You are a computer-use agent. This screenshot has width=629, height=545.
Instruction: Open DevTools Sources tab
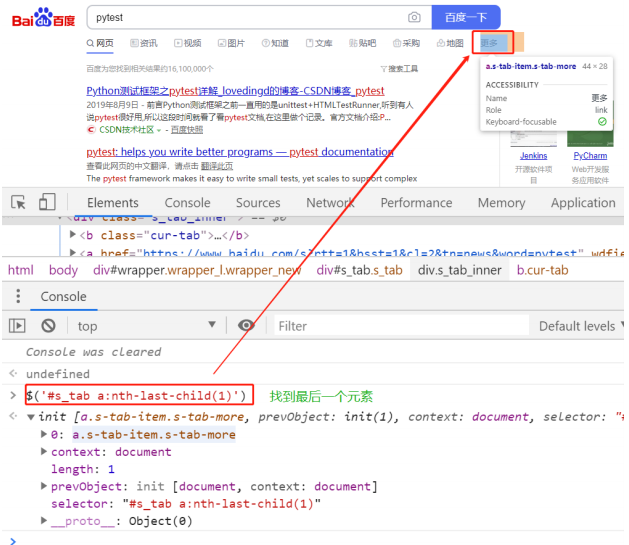click(258, 203)
